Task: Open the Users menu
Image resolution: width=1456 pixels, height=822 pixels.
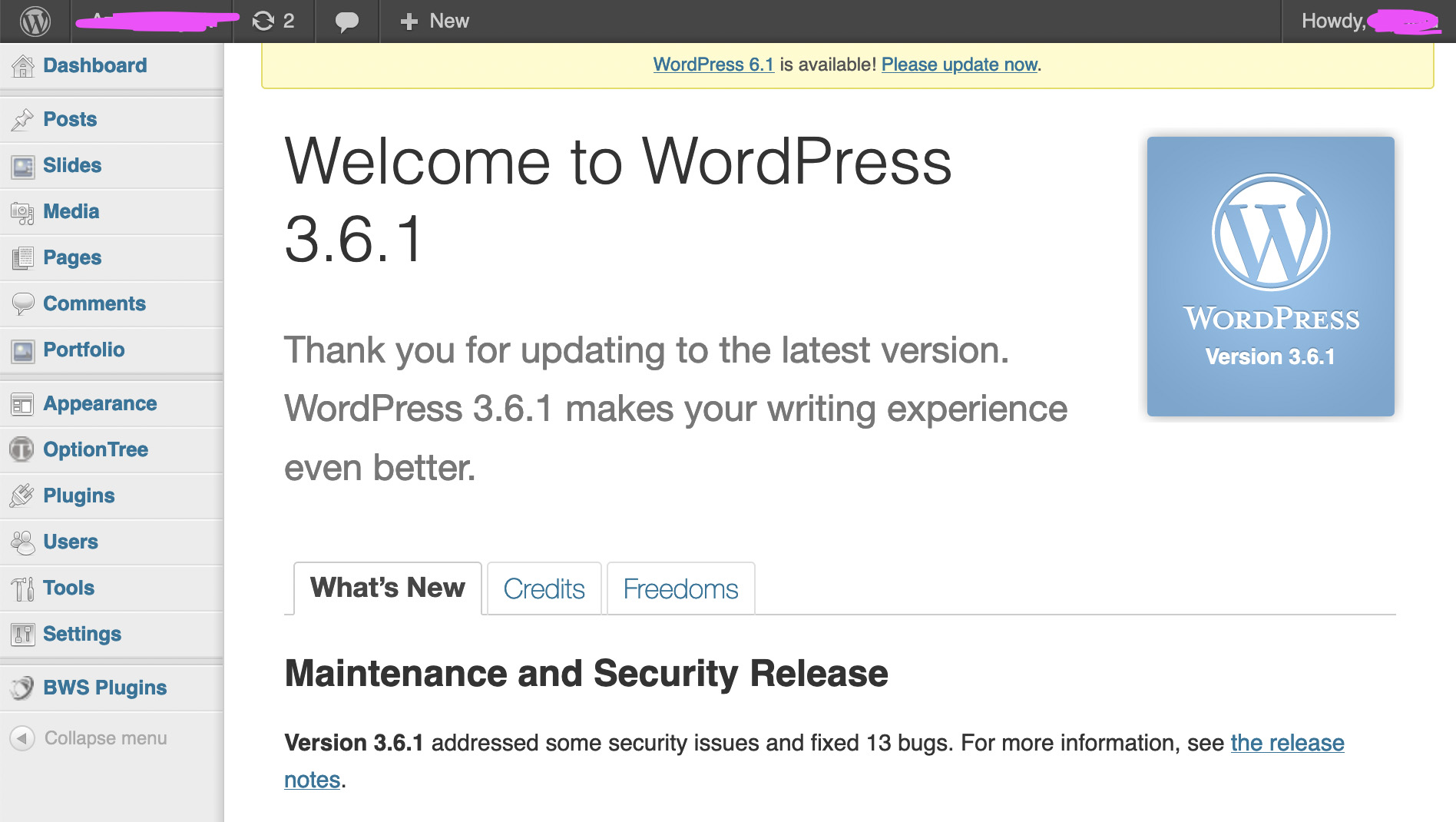Action: [x=71, y=542]
